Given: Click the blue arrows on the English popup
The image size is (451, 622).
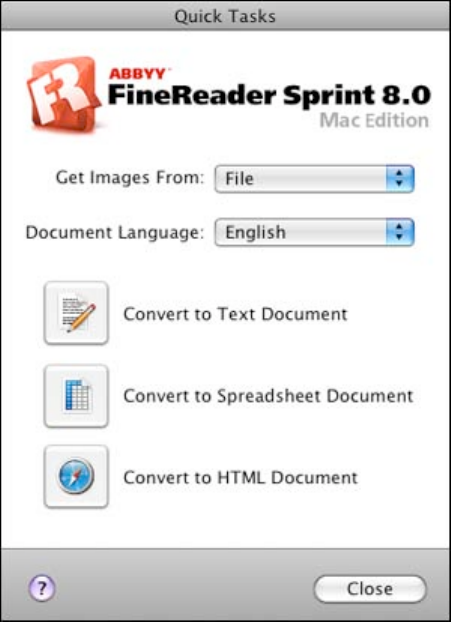Looking at the screenshot, I should click(x=400, y=232).
